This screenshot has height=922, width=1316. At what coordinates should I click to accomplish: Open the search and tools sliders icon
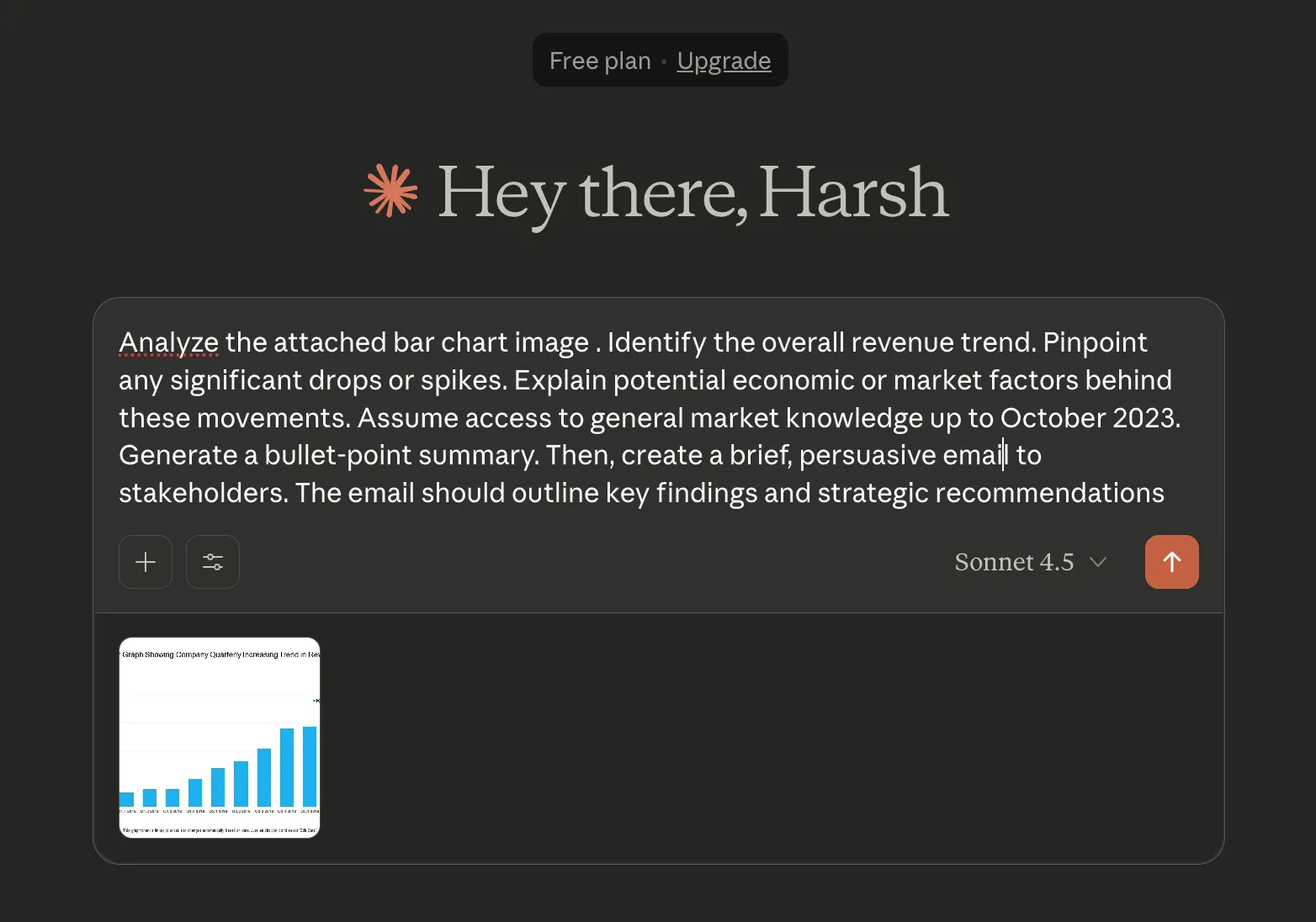pos(213,562)
